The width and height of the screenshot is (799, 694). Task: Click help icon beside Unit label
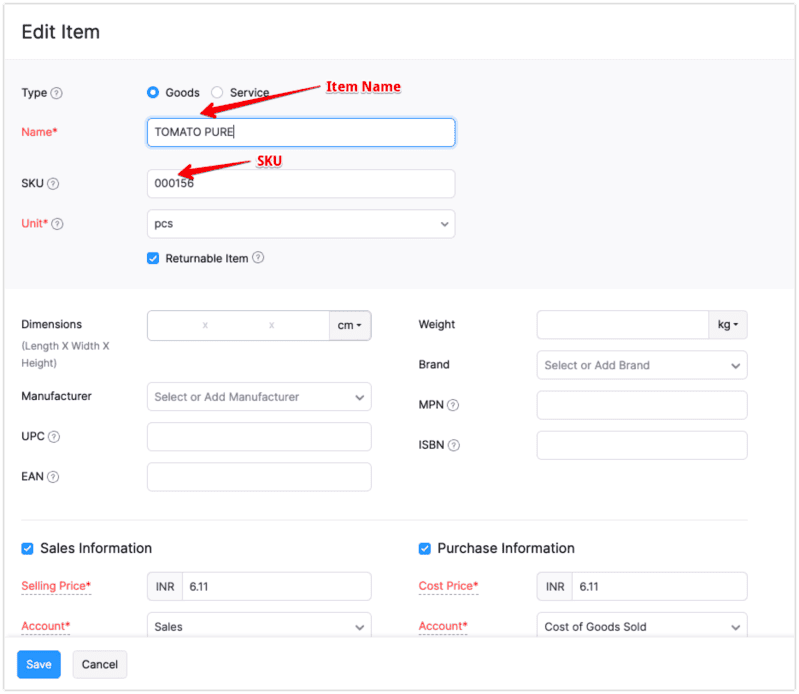pos(57,224)
